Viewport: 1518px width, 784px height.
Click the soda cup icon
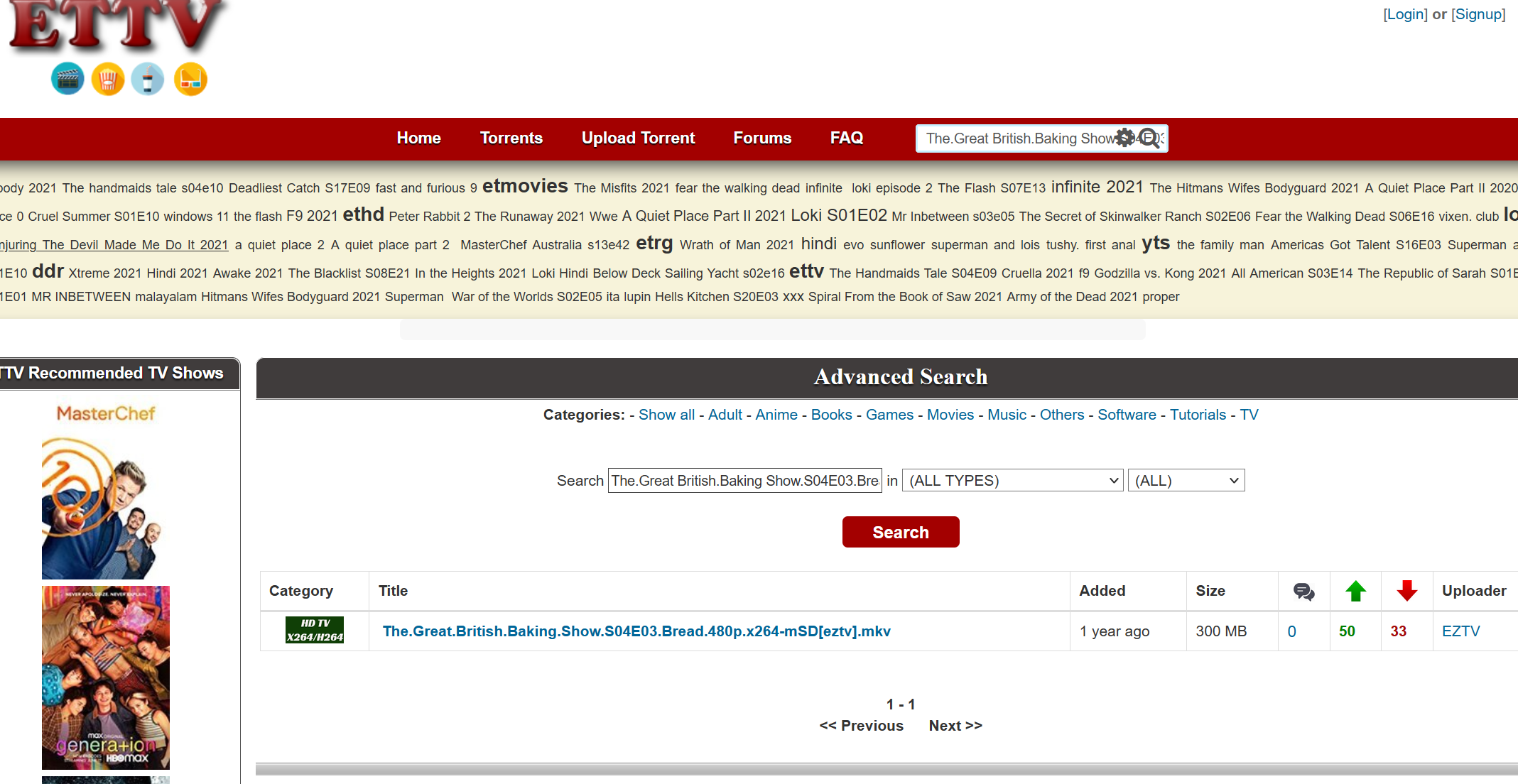148,79
